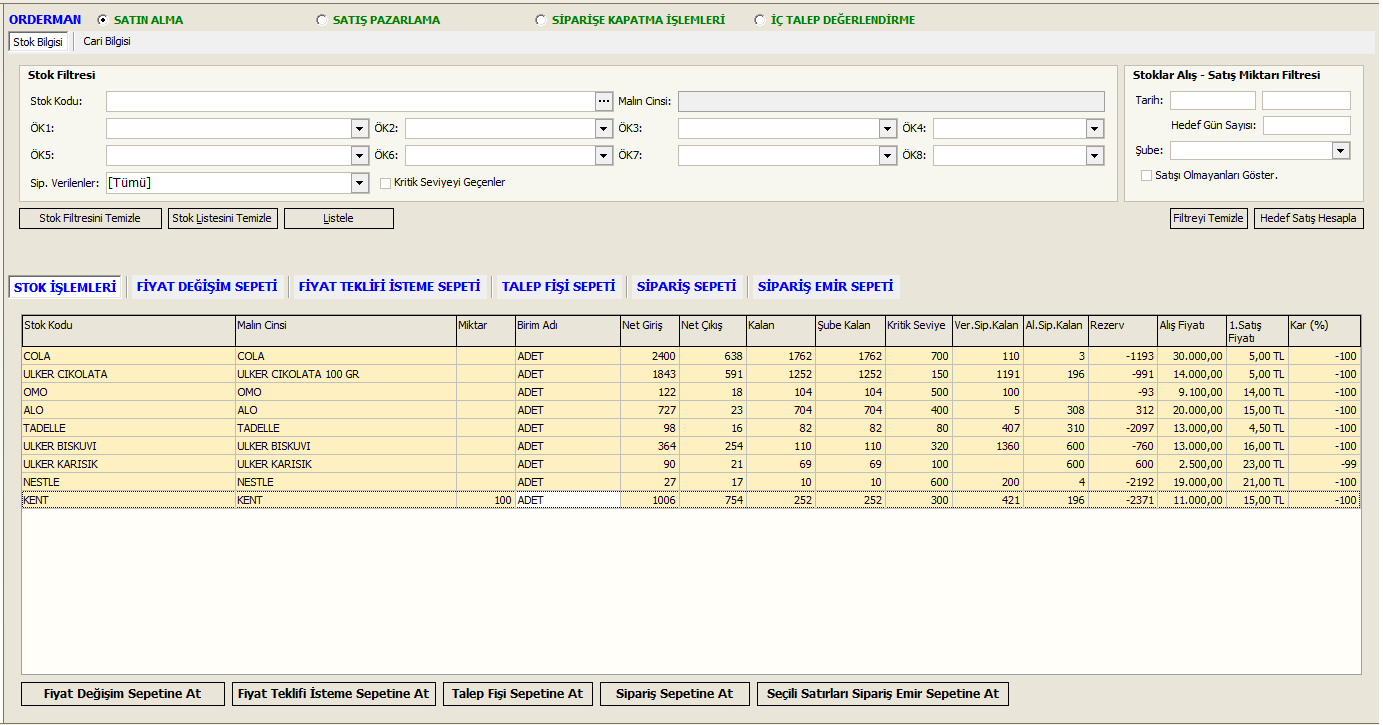Select the ALO stock code cell
Screen dimensions: 1383x725
pos(128,410)
